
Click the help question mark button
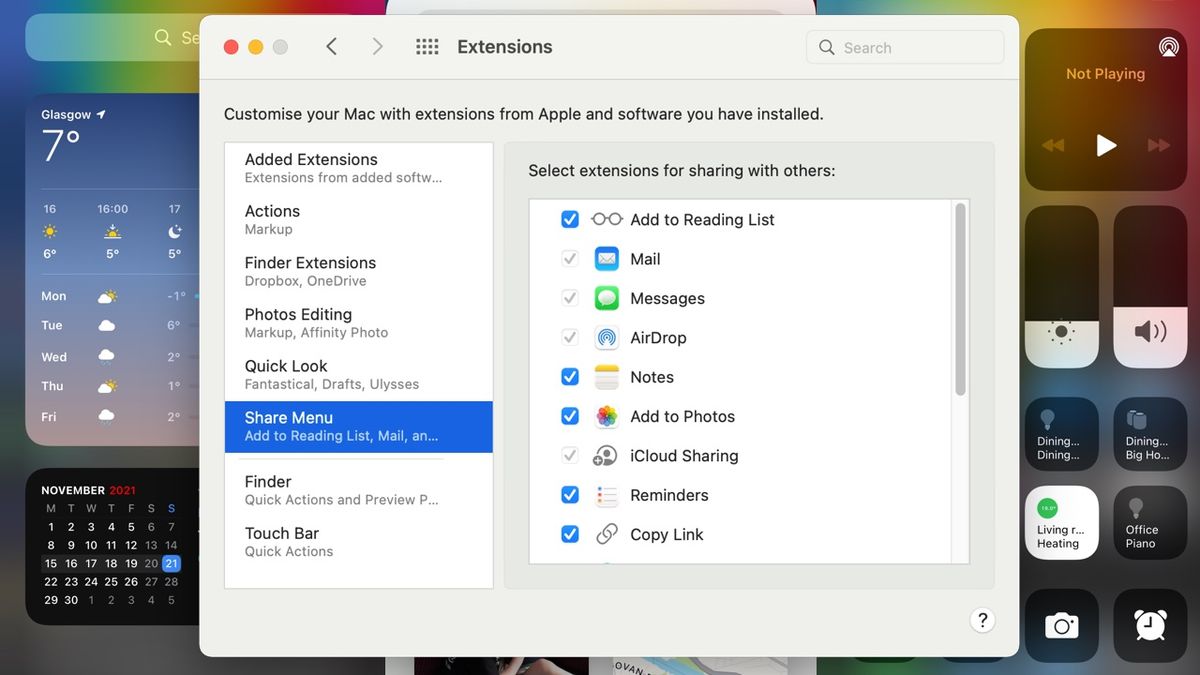[982, 620]
